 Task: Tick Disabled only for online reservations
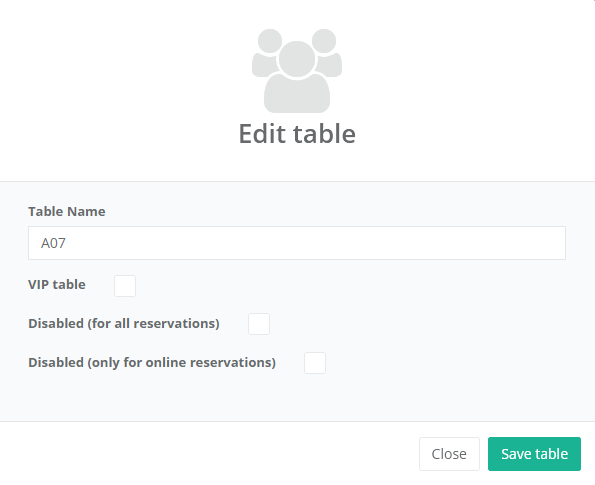(x=315, y=363)
